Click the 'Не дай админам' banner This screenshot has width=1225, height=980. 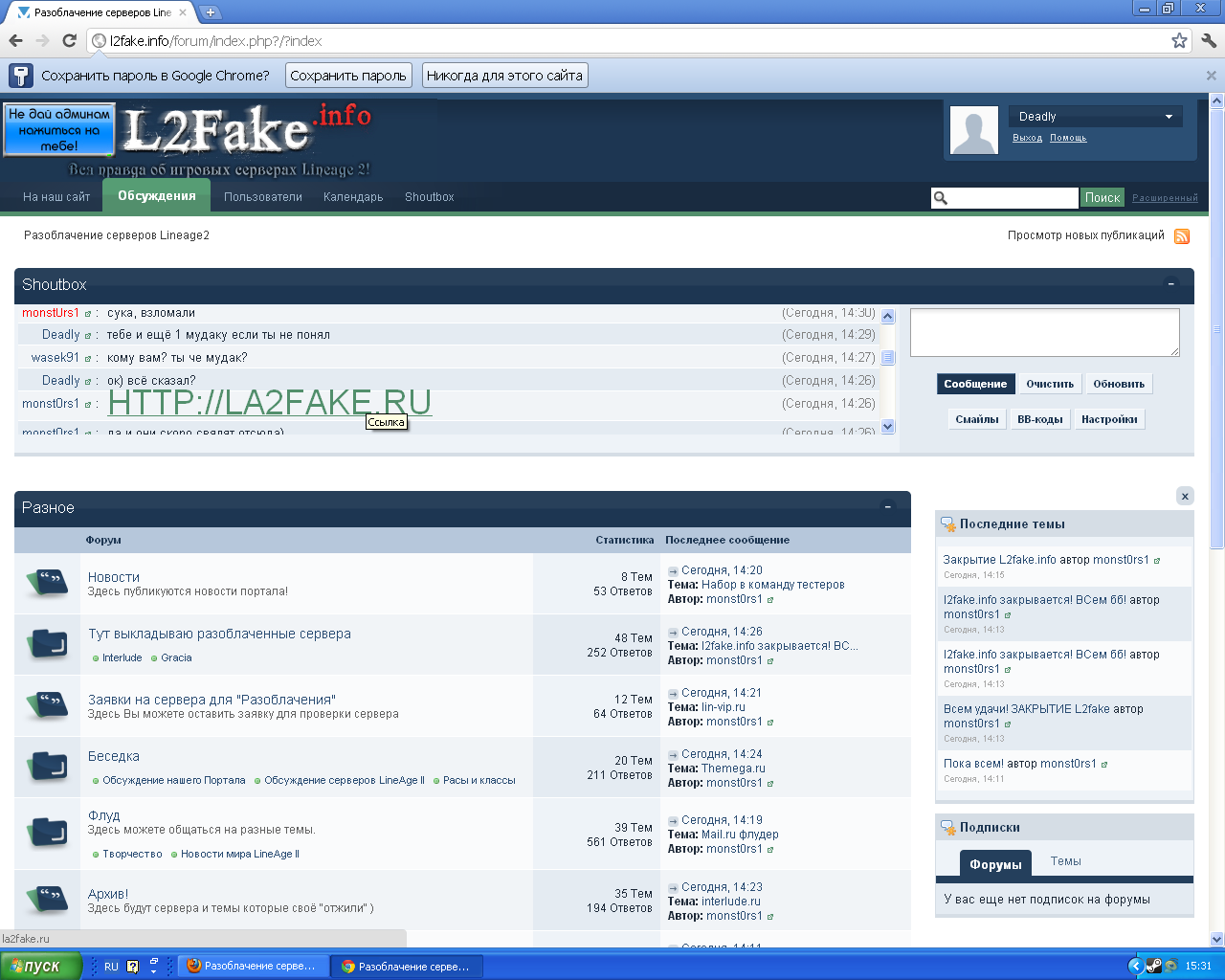pyautogui.click(x=59, y=130)
